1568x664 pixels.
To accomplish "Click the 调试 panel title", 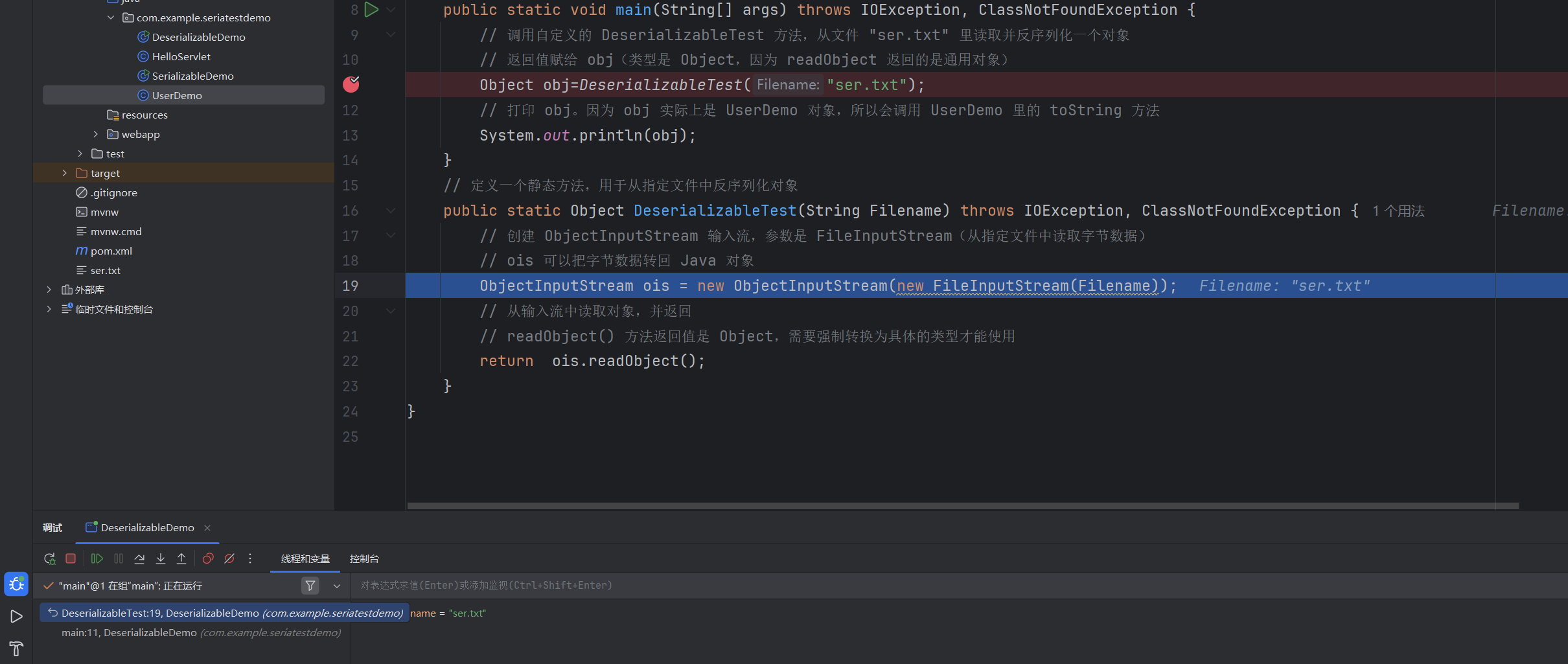I will (x=52, y=527).
